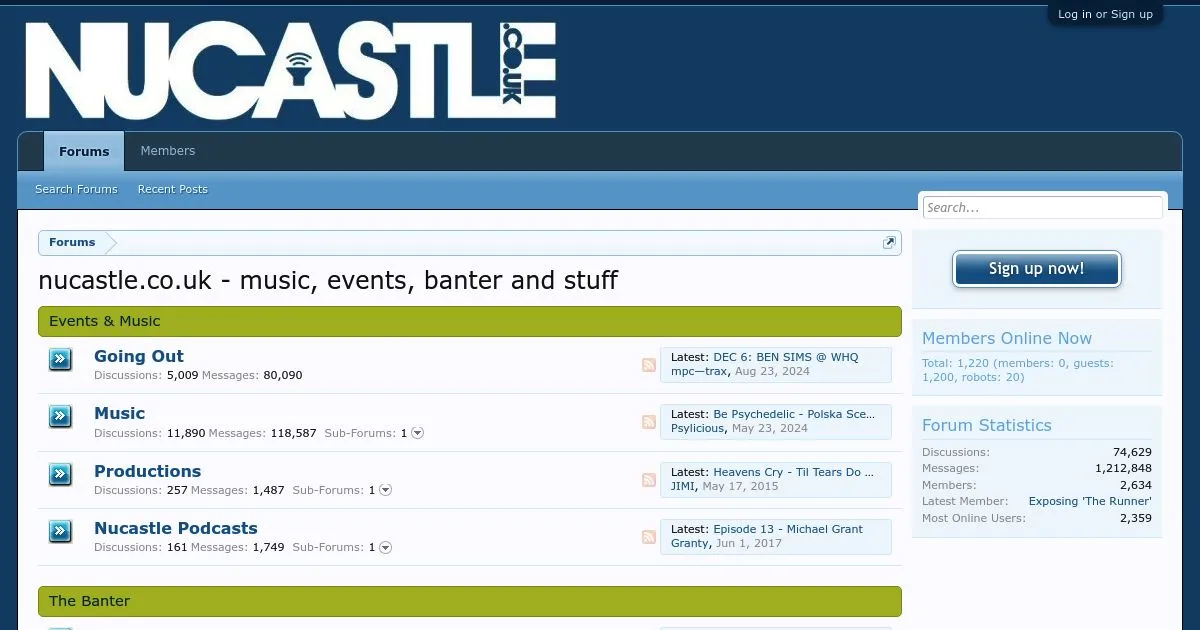Screen dimensions: 1200x630
Task: Click the Messages count 1,212,848
Action: coord(1123,468)
